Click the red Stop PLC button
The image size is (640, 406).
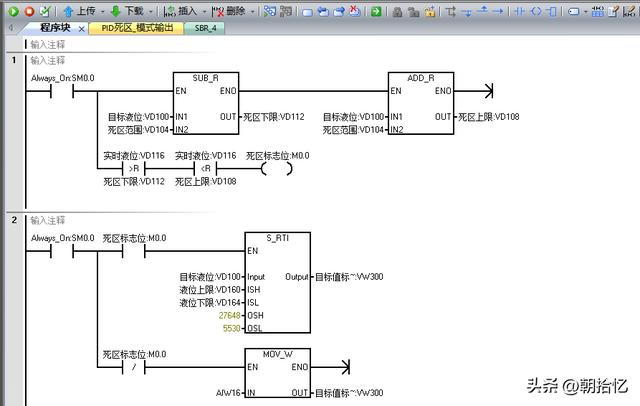(29, 11)
